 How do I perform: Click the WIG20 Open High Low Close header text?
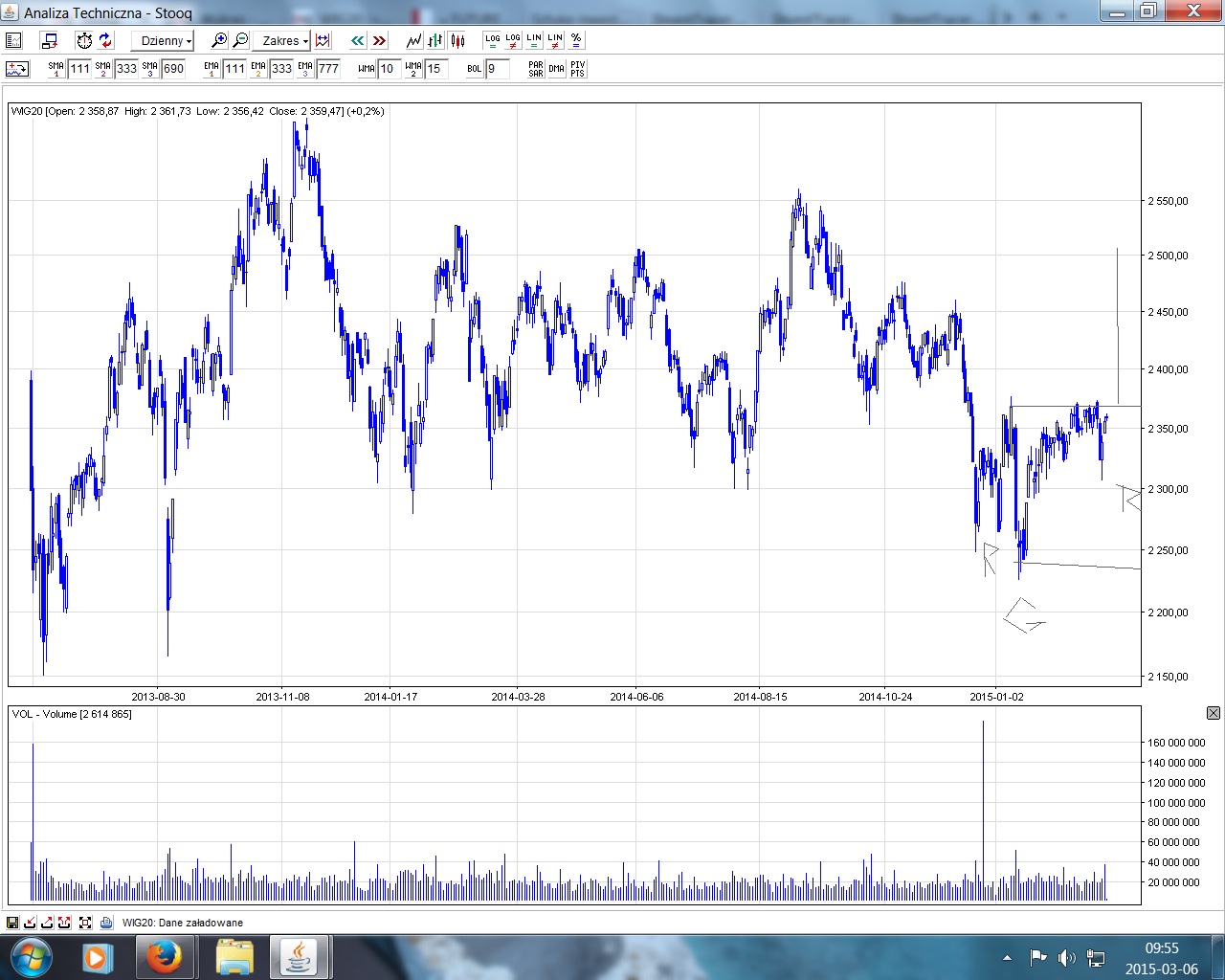tap(198, 111)
